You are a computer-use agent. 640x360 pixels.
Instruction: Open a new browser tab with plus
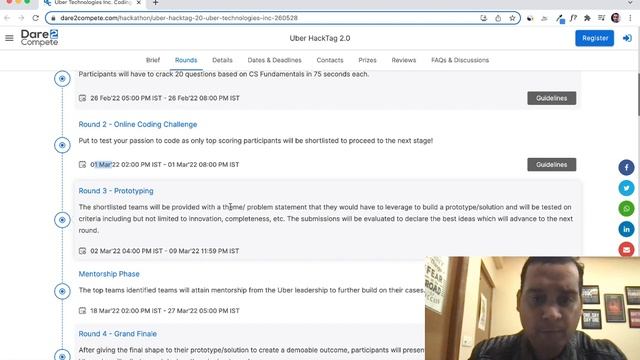click(x=156, y=3)
